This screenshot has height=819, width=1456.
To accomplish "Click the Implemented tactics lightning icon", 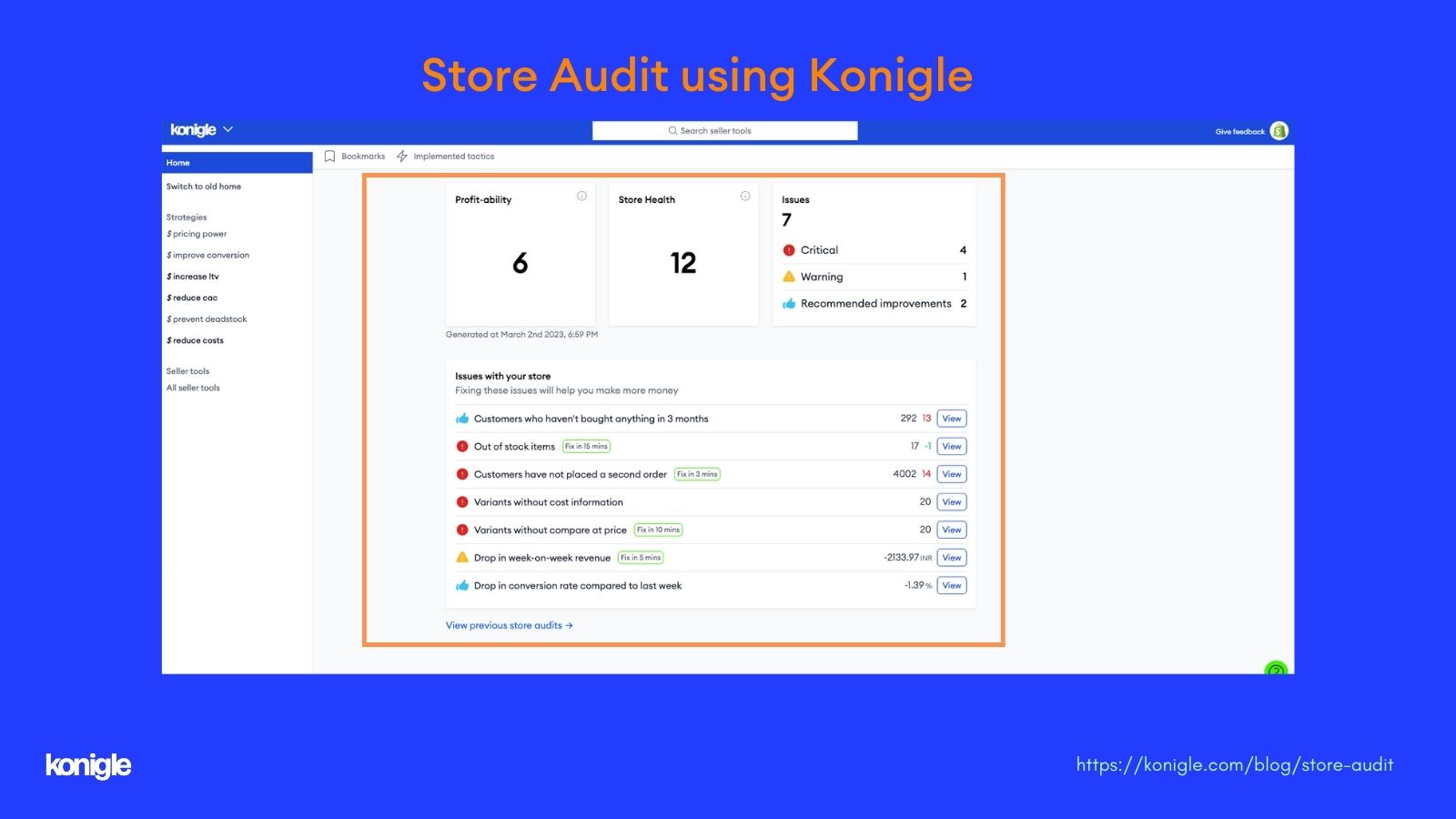I will pos(401,157).
